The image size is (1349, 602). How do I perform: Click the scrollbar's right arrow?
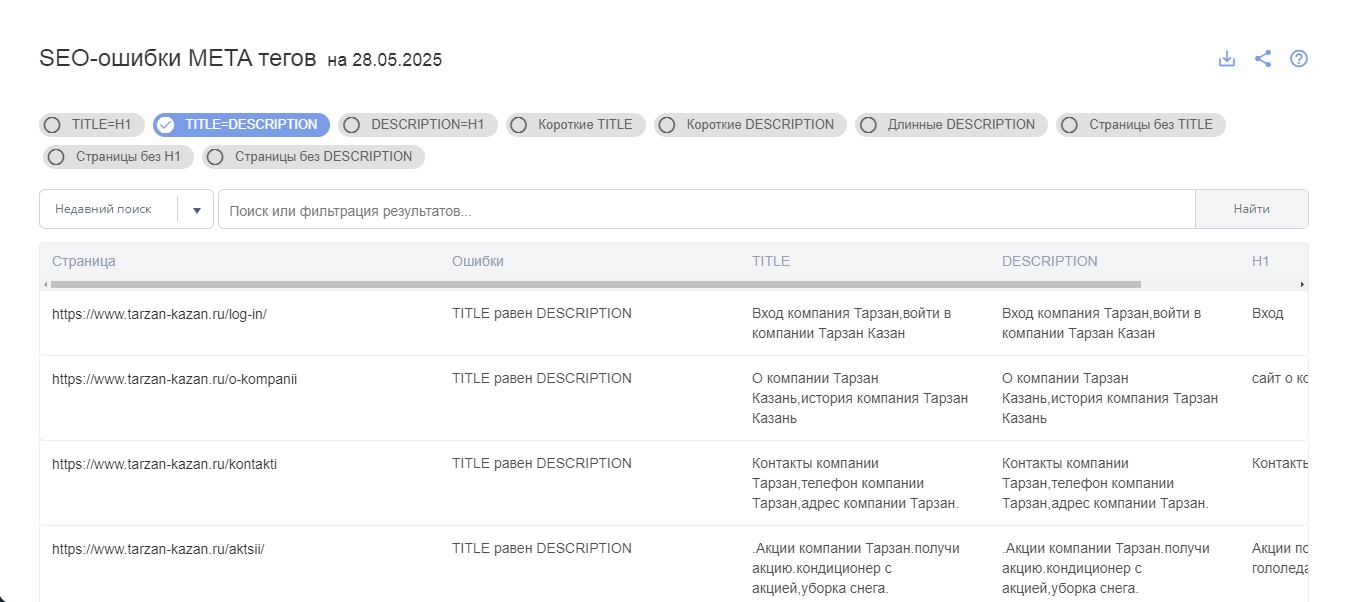pos(1302,285)
